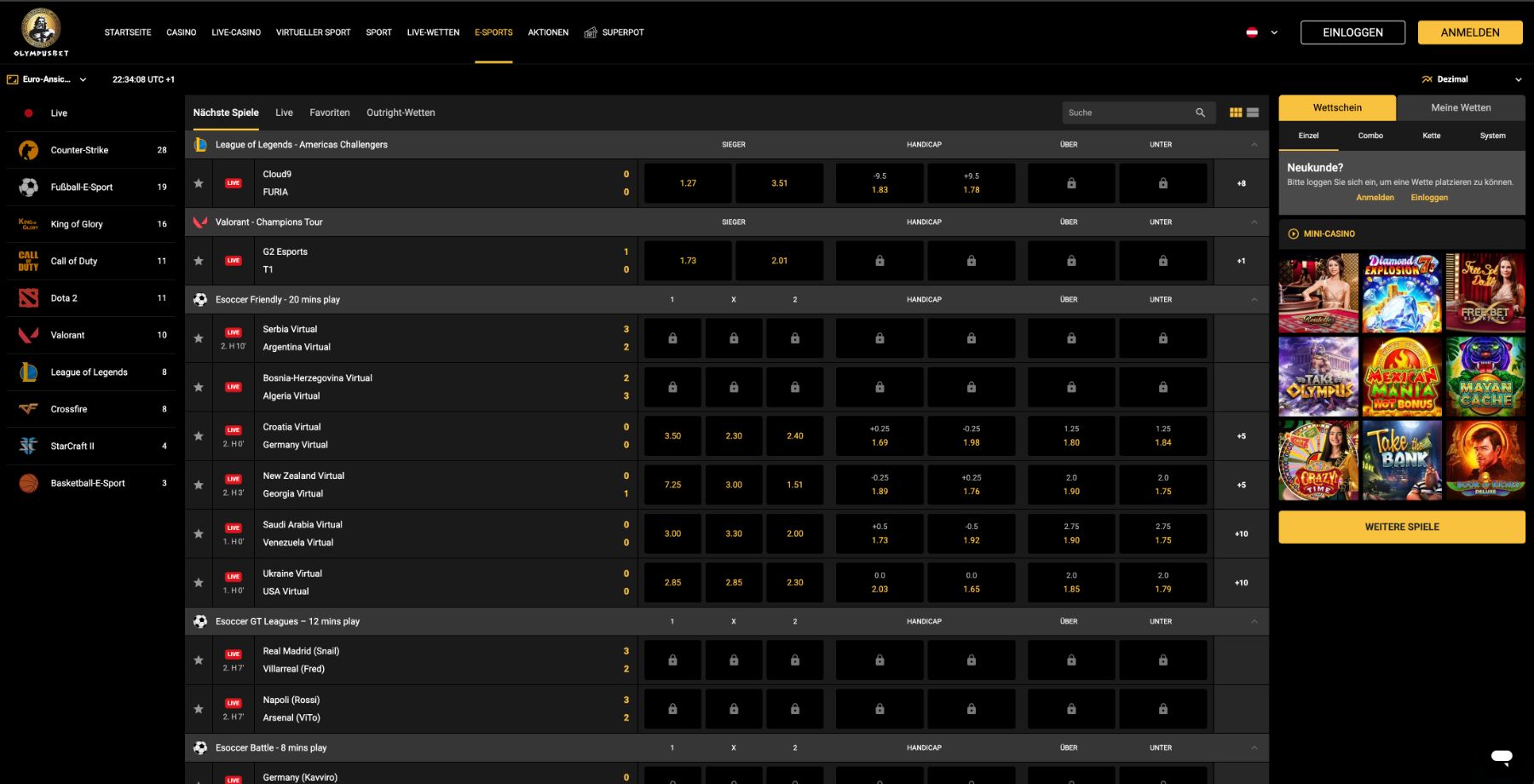The height and width of the screenshot is (784, 1534).
Task: Open the chat support bubble
Action: [x=1502, y=756]
